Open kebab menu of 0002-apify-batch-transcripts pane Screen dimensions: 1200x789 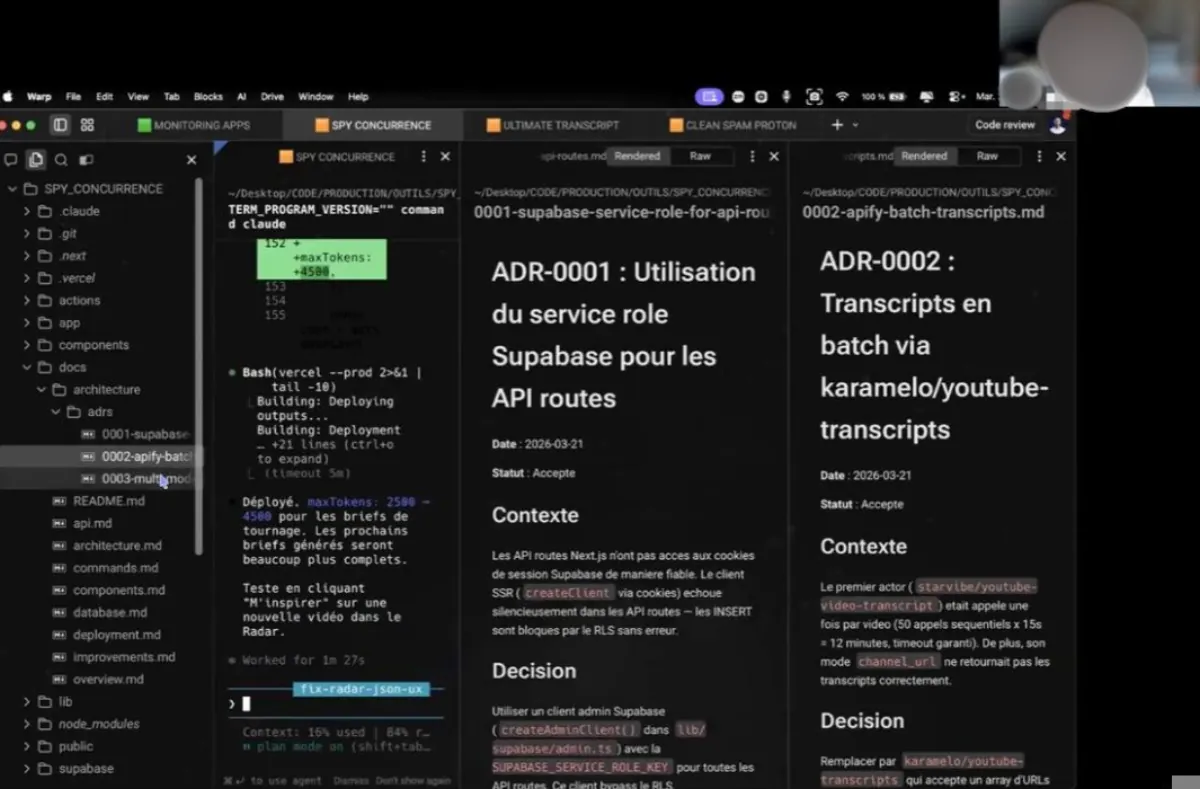click(1039, 157)
